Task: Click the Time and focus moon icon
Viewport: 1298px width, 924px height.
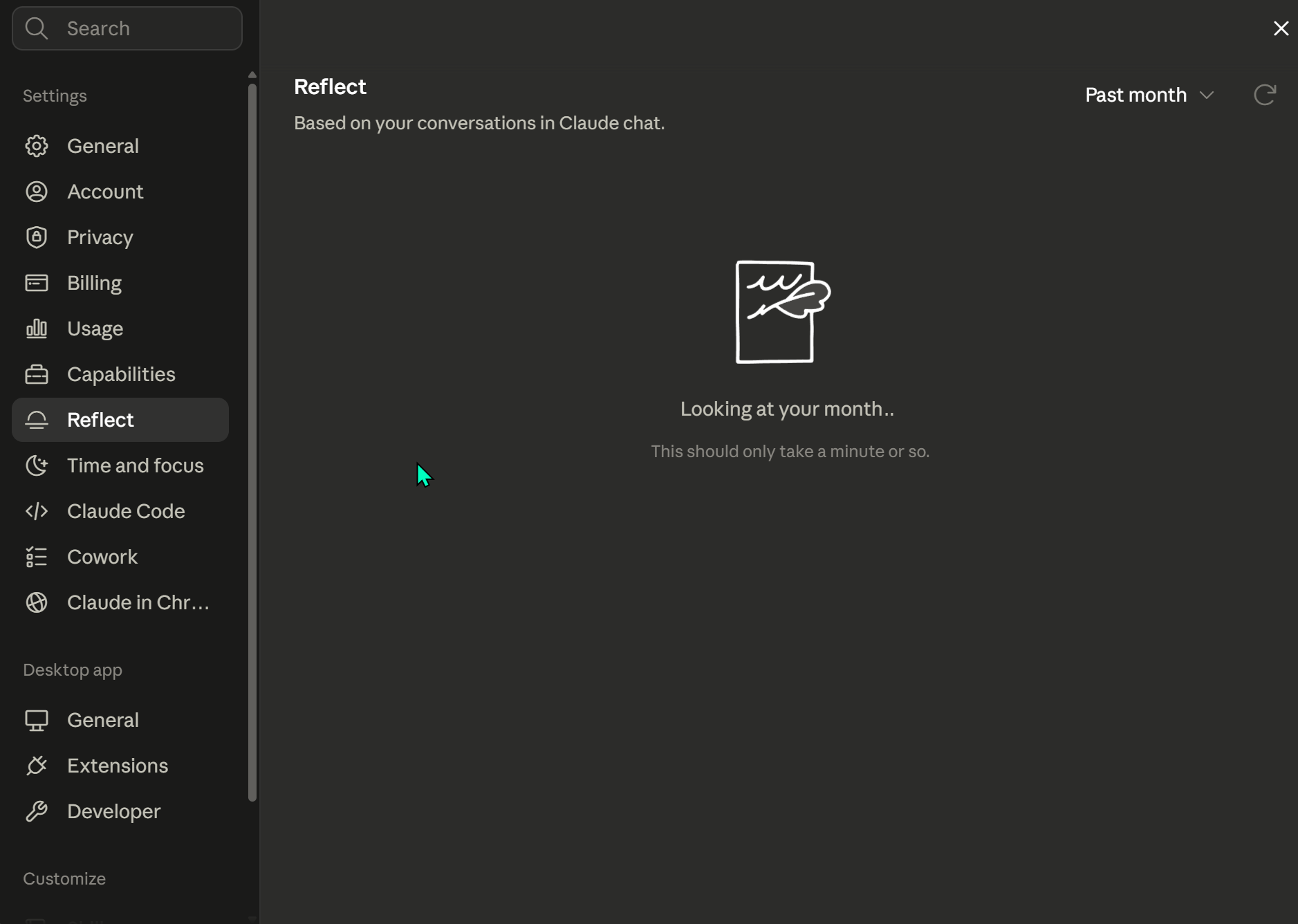Action: click(x=37, y=465)
